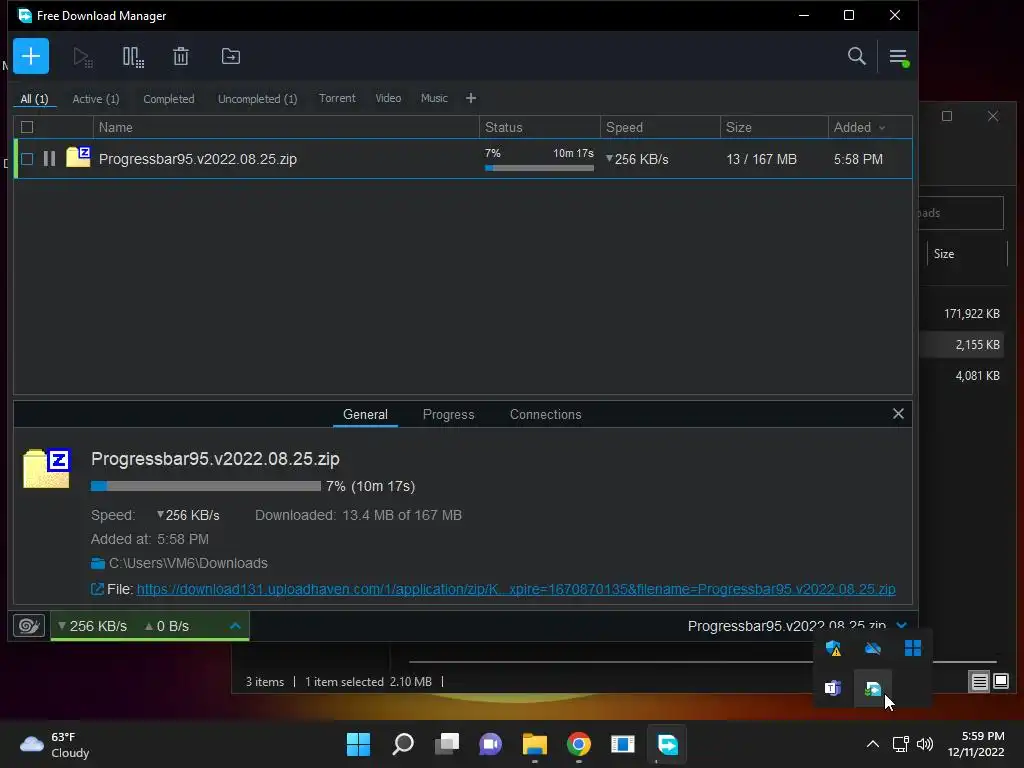Switch Explorer window to details view icon
1024x768 pixels.
point(979,682)
